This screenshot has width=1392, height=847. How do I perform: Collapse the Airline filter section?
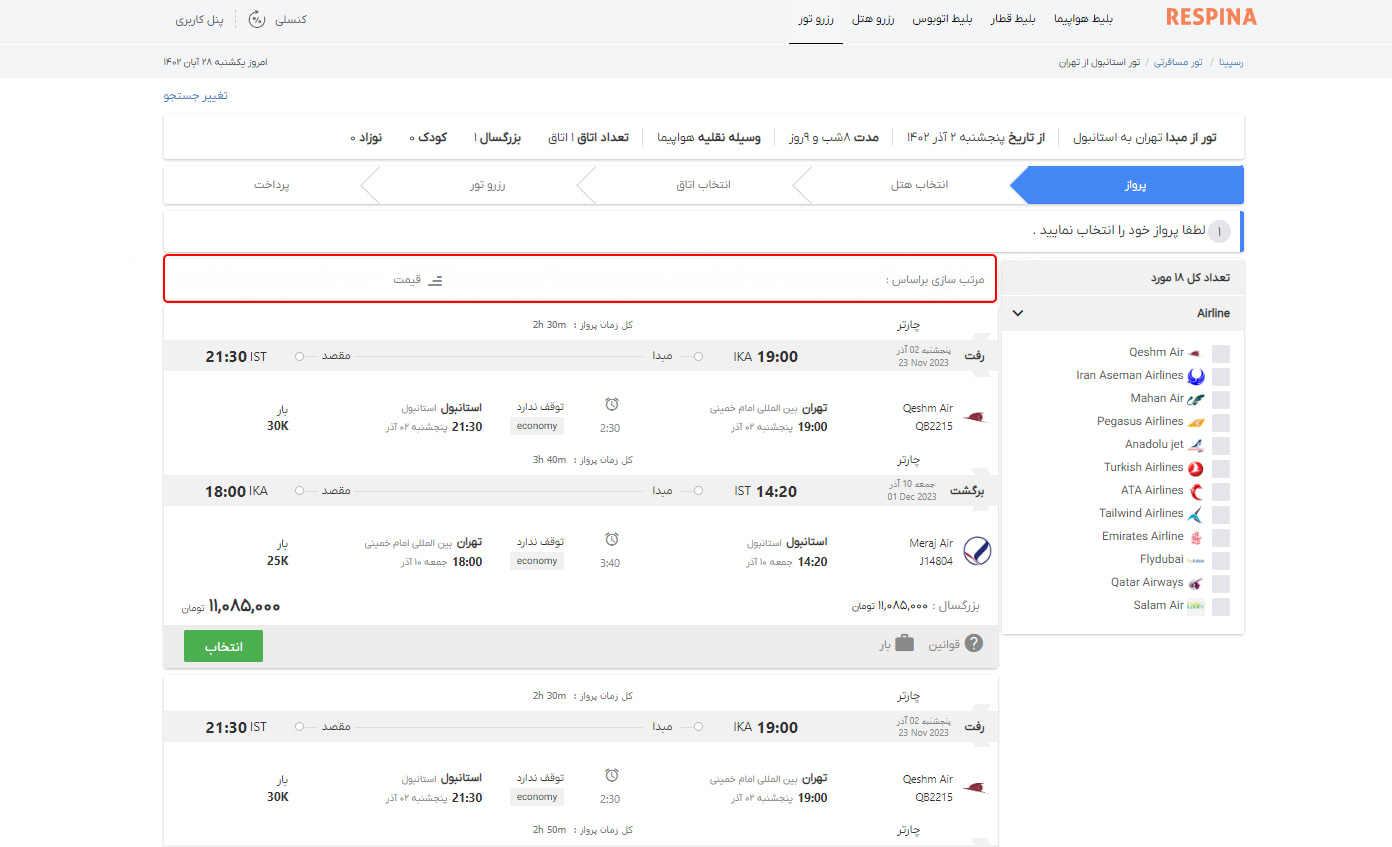(x=1018, y=313)
